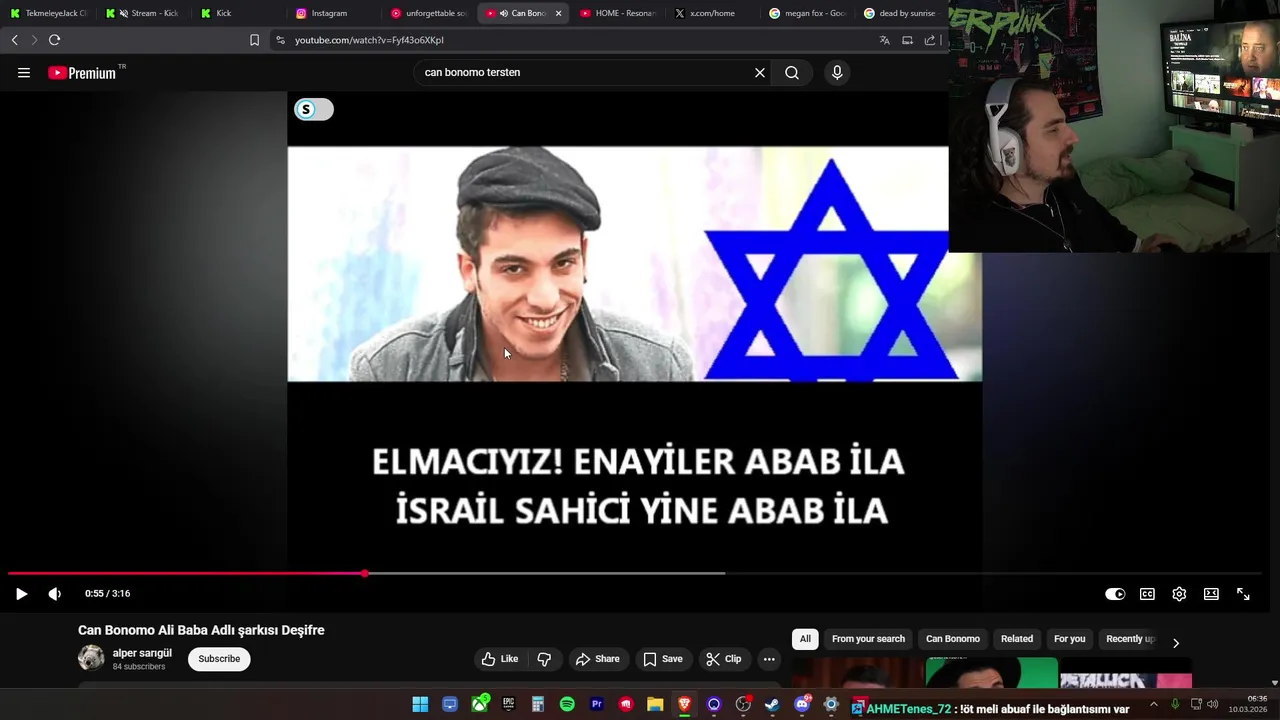This screenshot has height=720, width=1280.
Task: Toggle autoplay switch in player
Action: tap(1115, 594)
